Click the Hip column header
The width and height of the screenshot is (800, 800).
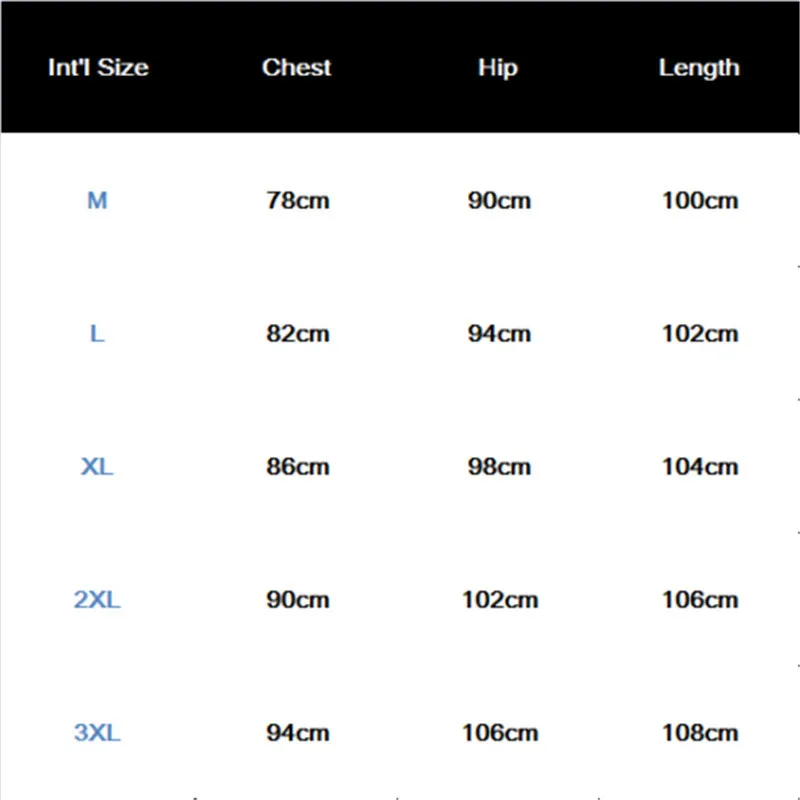pos(498,68)
